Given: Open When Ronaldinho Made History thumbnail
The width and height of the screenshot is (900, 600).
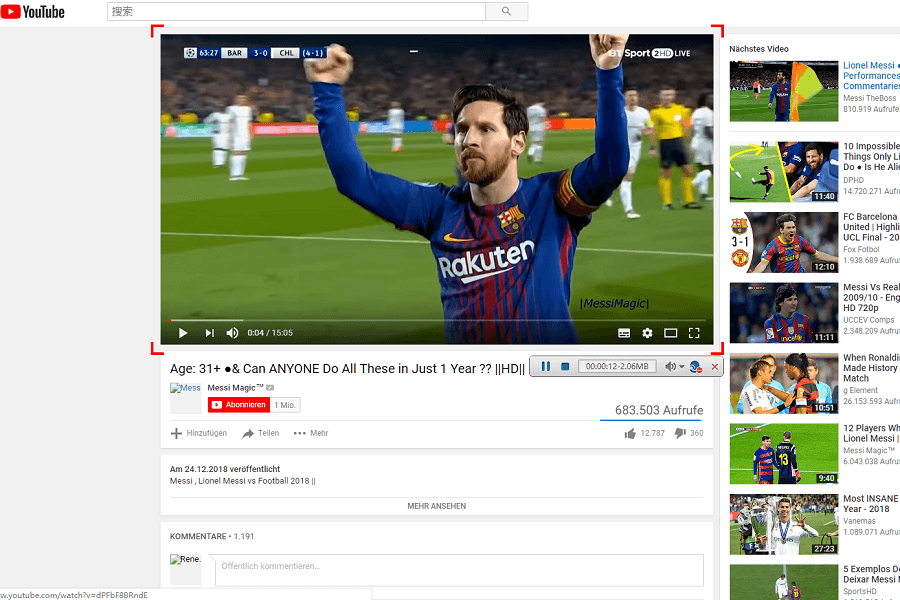Looking at the screenshot, I should (x=783, y=384).
